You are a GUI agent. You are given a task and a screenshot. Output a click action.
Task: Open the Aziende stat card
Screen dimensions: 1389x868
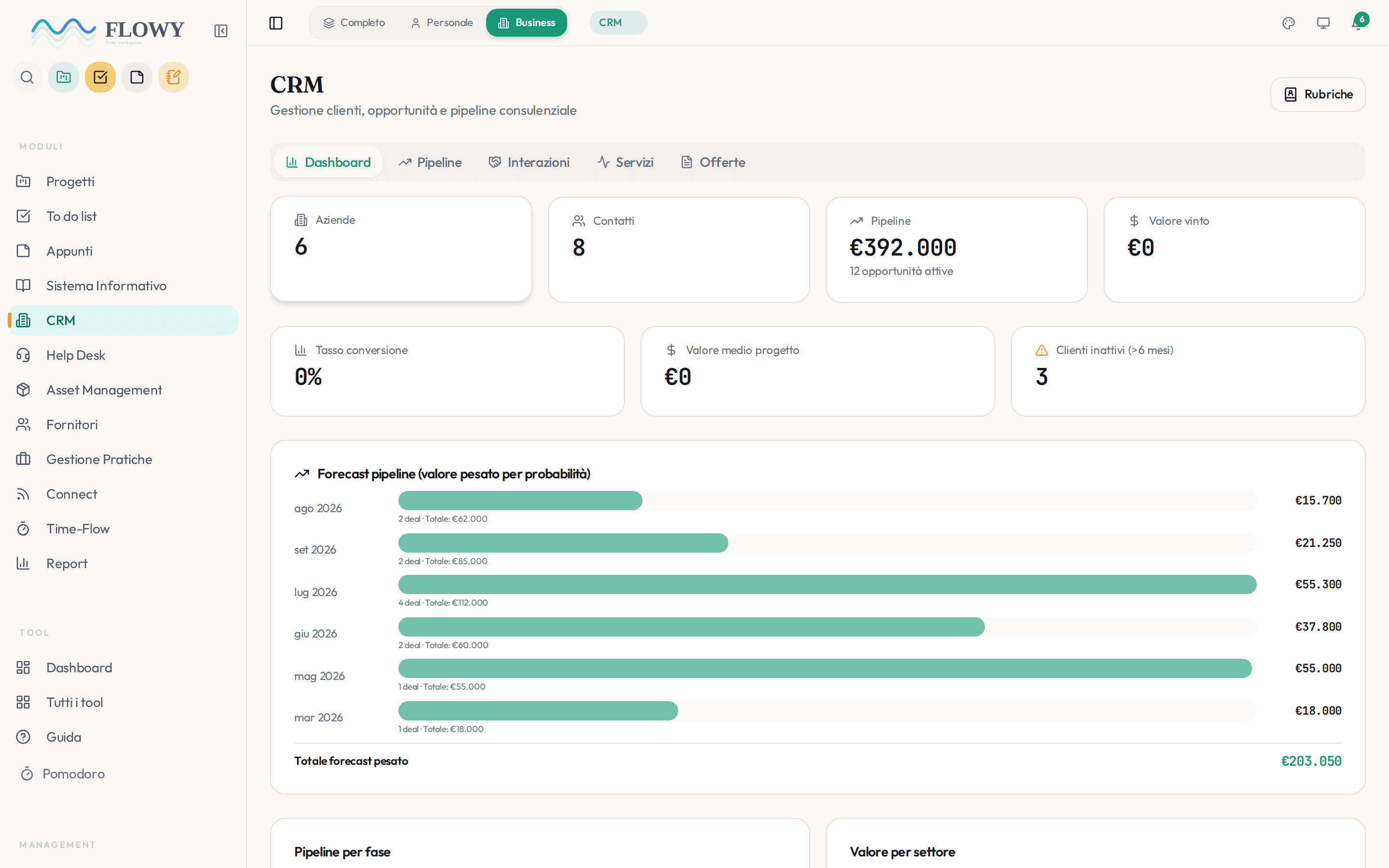(401, 249)
